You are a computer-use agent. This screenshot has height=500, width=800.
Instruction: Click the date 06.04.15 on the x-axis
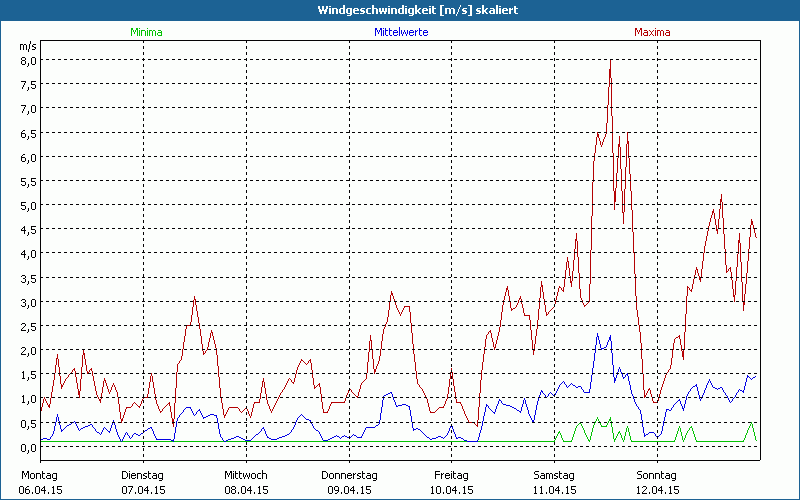click(41, 490)
